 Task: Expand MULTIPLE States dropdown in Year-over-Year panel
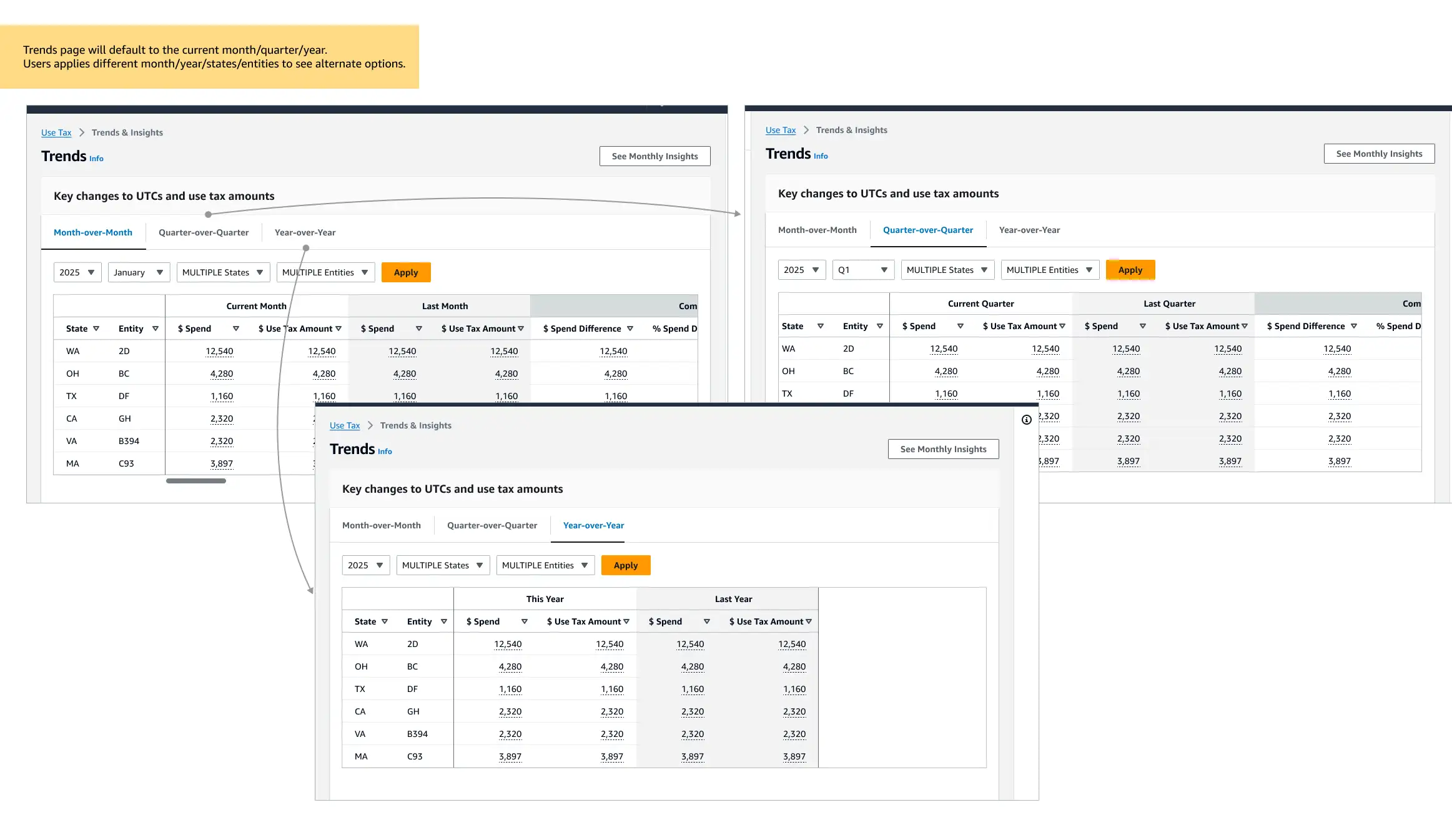(443, 565)
